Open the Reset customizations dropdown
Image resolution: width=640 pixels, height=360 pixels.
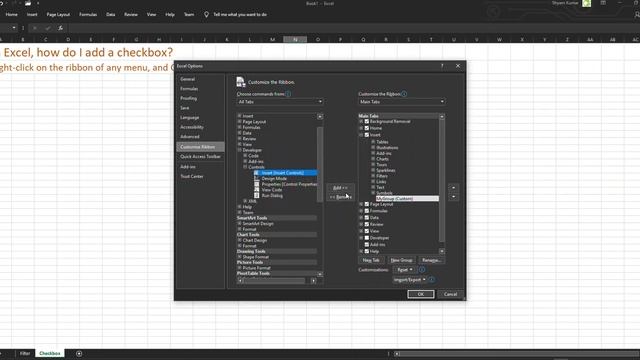(404, 270)
